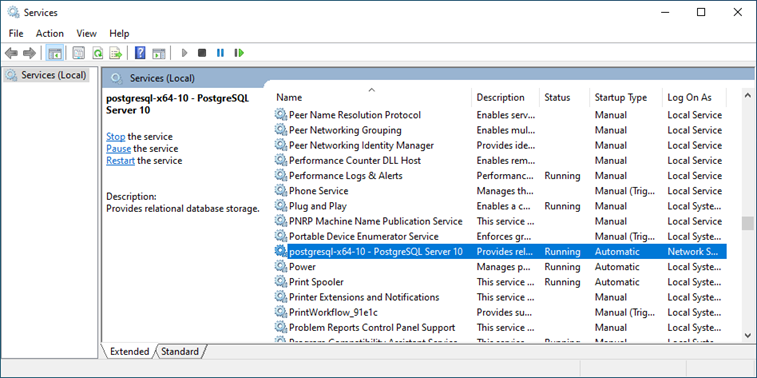757x378 pixels.
Task: Select the Peer Networking Identity Manager row
Action: (500, 145)
